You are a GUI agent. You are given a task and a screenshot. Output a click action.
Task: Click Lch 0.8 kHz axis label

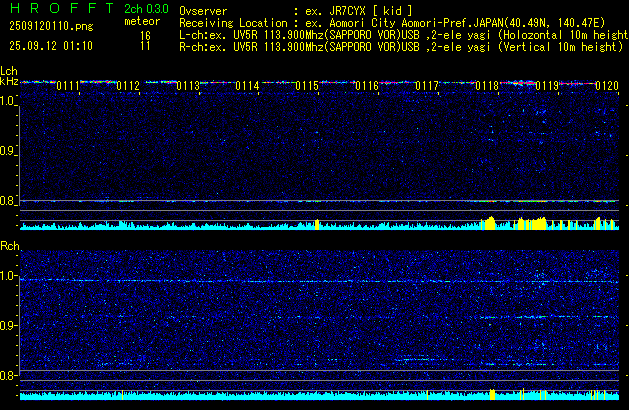pyautogui.click(x=8, y=201)
